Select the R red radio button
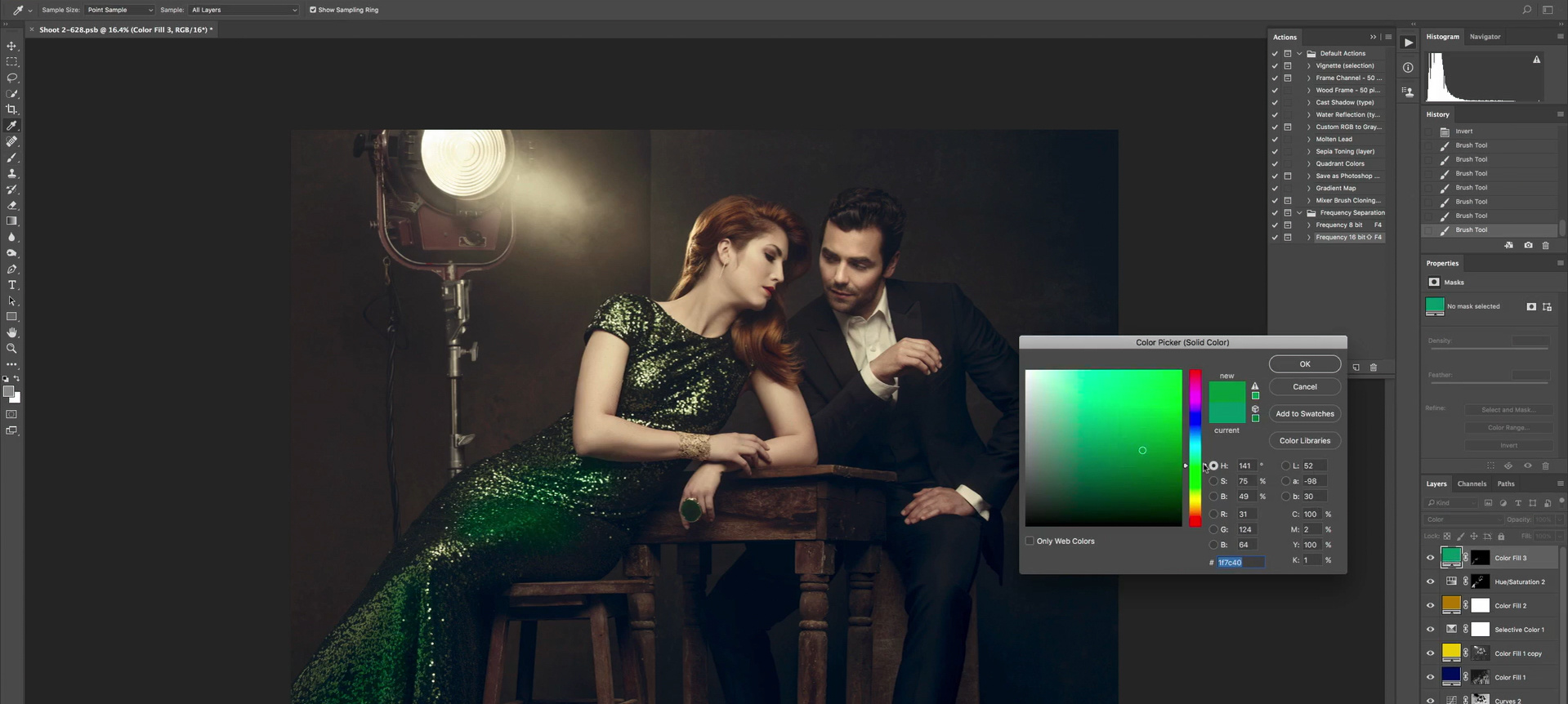 tap(1213, 515)
